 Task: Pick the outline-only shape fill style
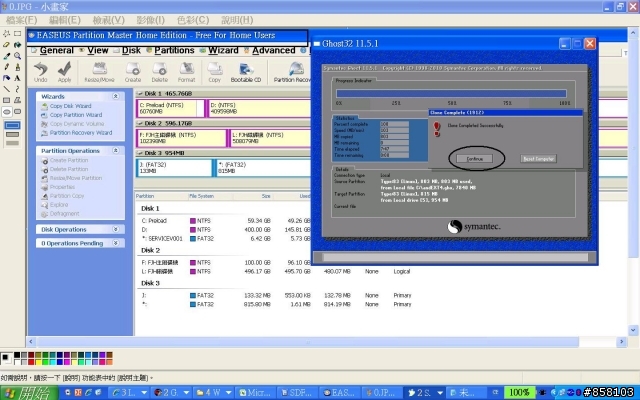point(12,125)
